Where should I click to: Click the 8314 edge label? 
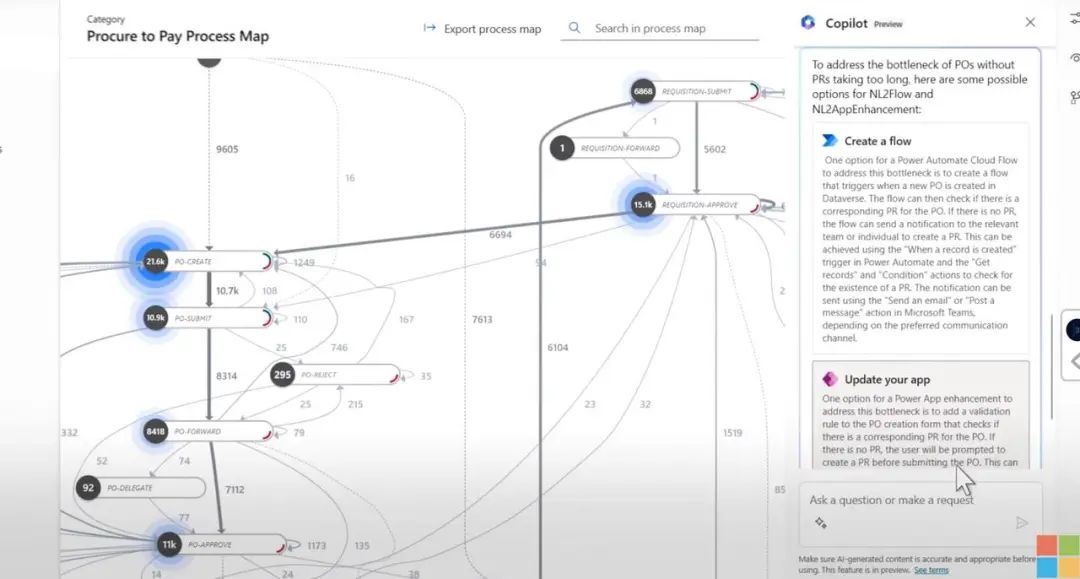pos(227,376)
